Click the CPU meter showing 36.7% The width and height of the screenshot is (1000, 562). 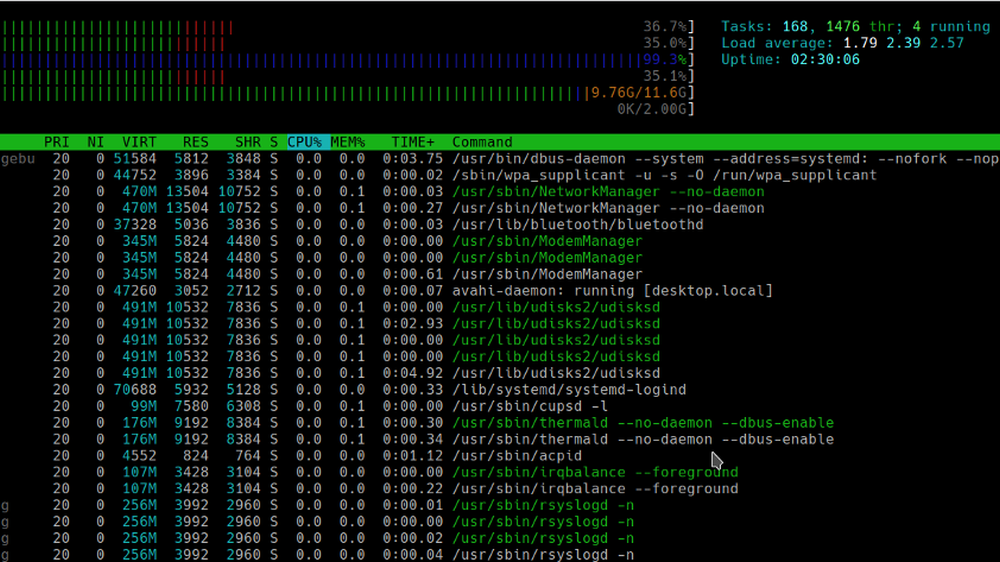coord(348,27)
